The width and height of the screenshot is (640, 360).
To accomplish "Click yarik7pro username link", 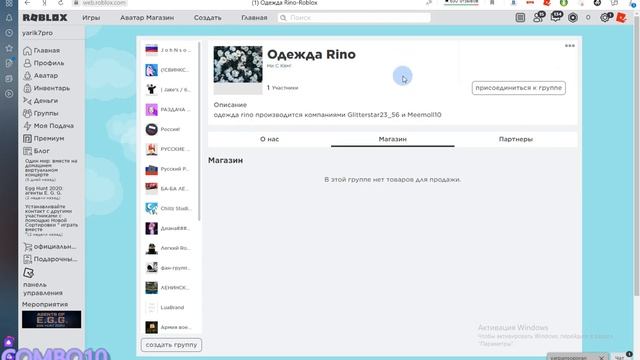I will click(37, 33).
